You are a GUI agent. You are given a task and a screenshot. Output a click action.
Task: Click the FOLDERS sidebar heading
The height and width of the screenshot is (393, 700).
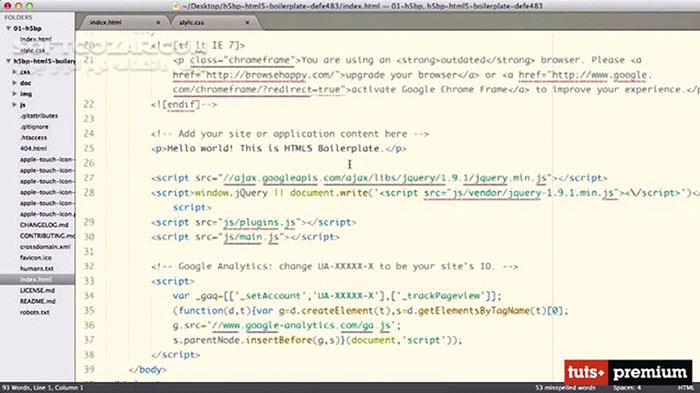tap(18, 17)
